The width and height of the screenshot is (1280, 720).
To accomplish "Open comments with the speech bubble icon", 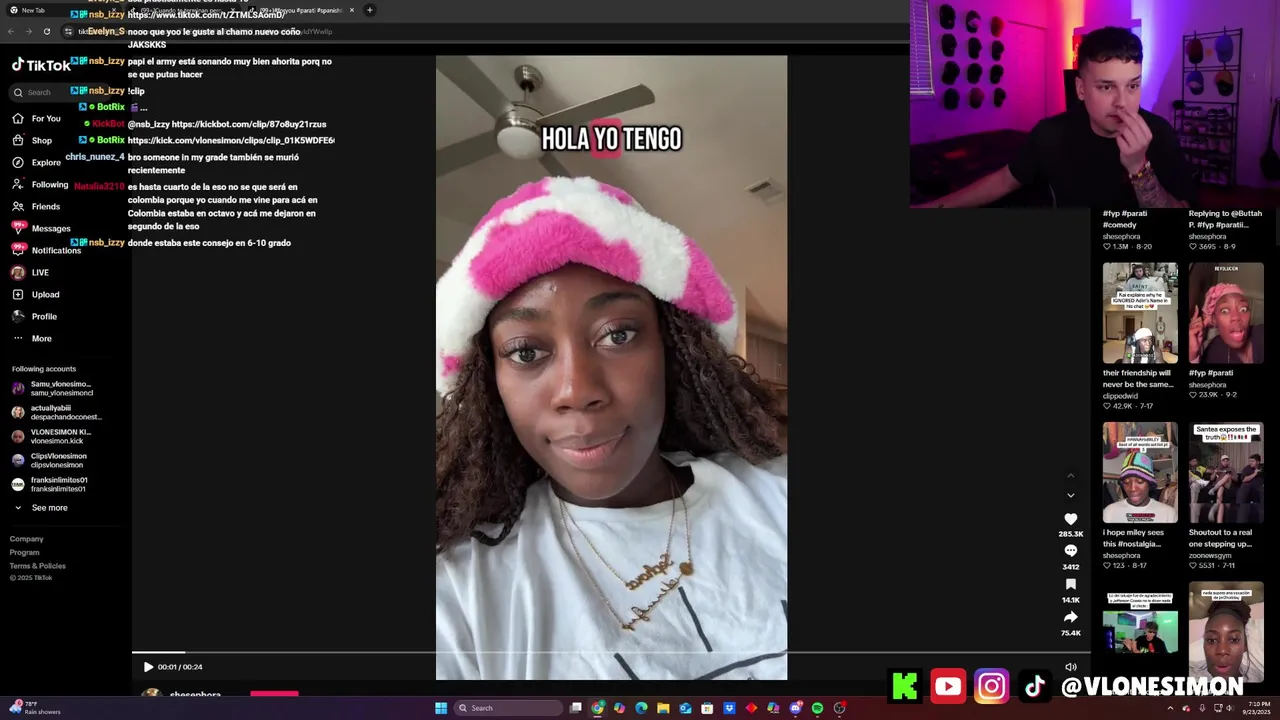I will [1071, 551].
